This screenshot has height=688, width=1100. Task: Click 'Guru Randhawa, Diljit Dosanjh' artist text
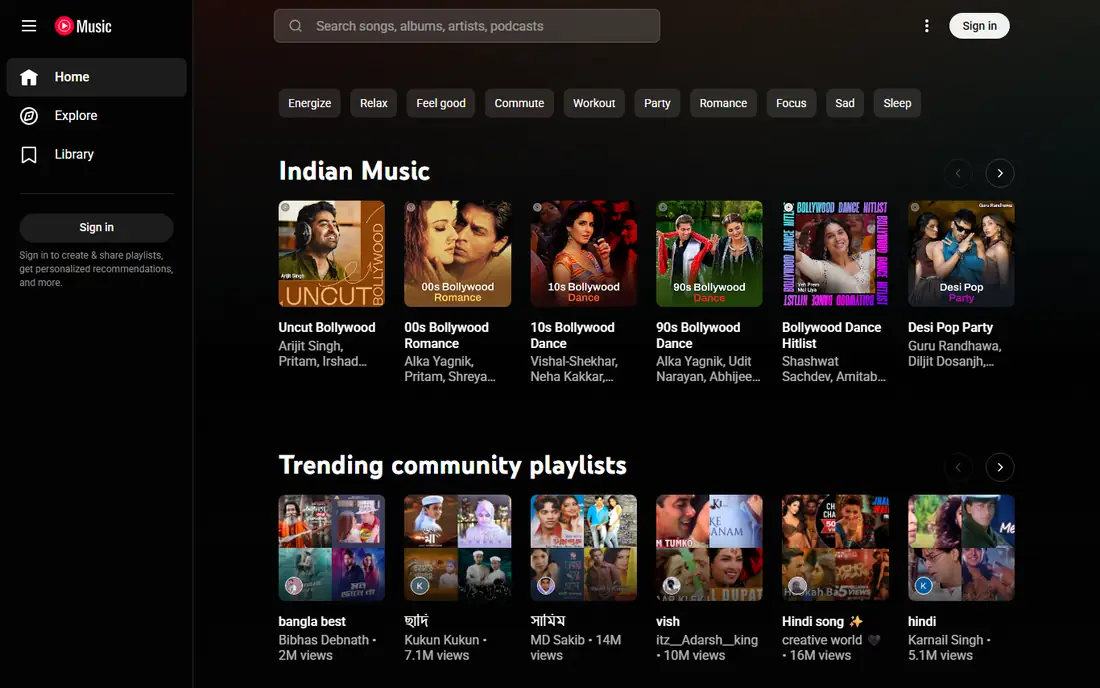955,353
